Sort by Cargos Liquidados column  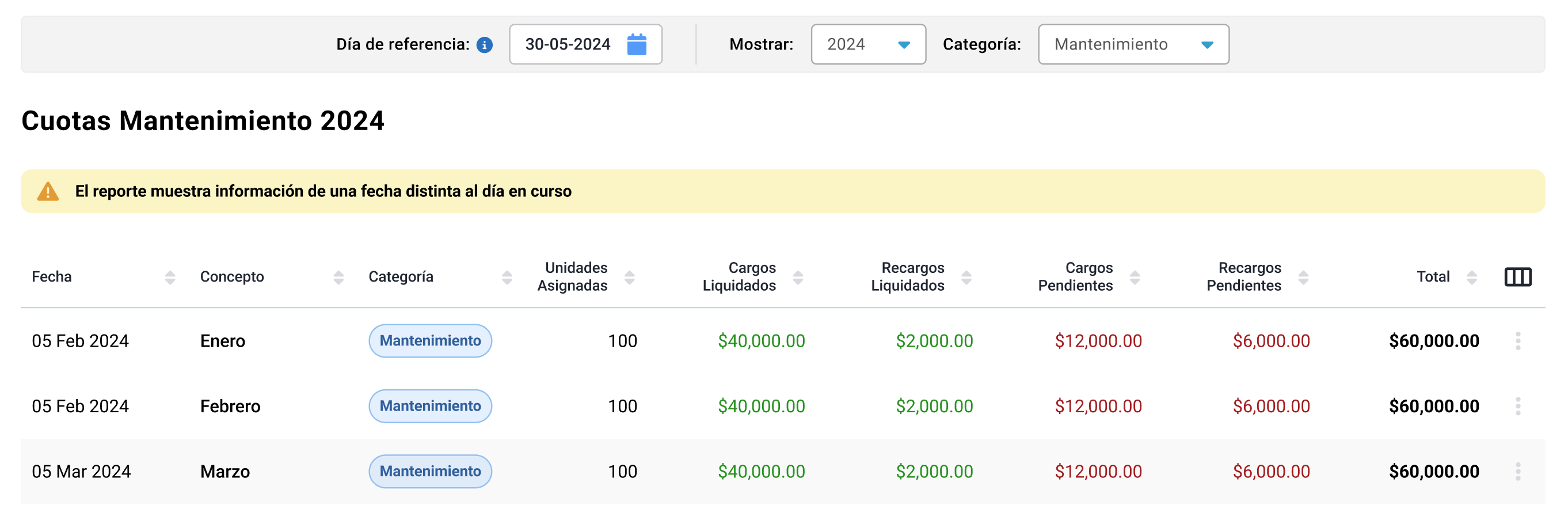(x=797, y=278)
